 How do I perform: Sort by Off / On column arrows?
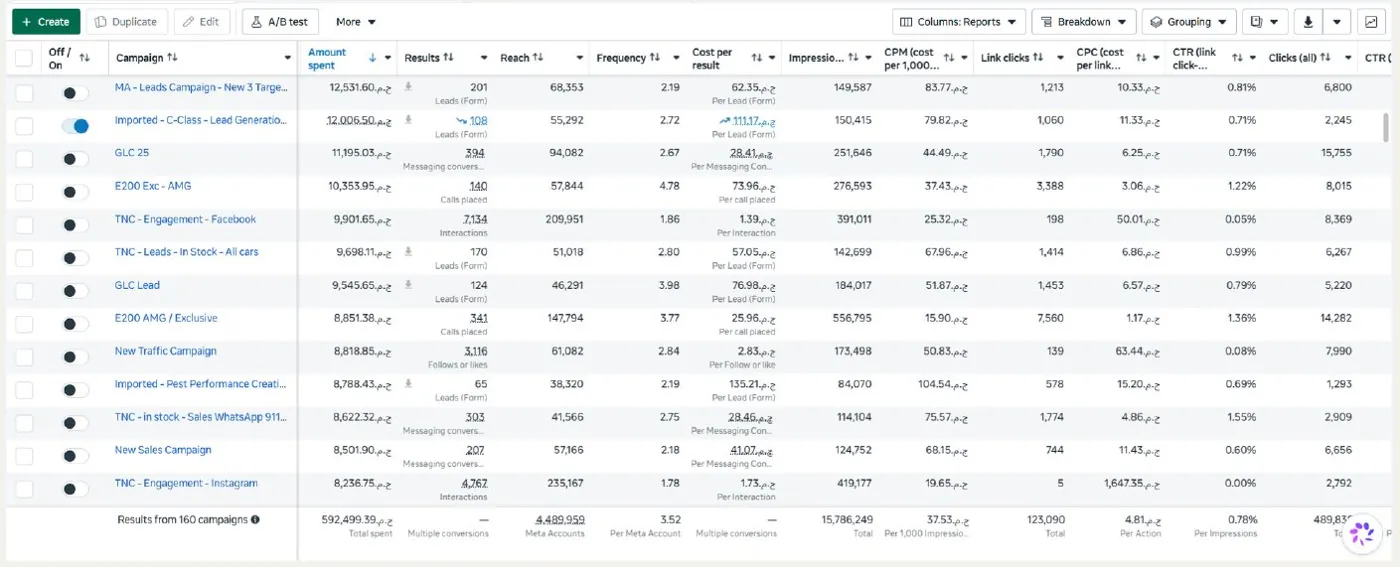click(x=85, y=58)
